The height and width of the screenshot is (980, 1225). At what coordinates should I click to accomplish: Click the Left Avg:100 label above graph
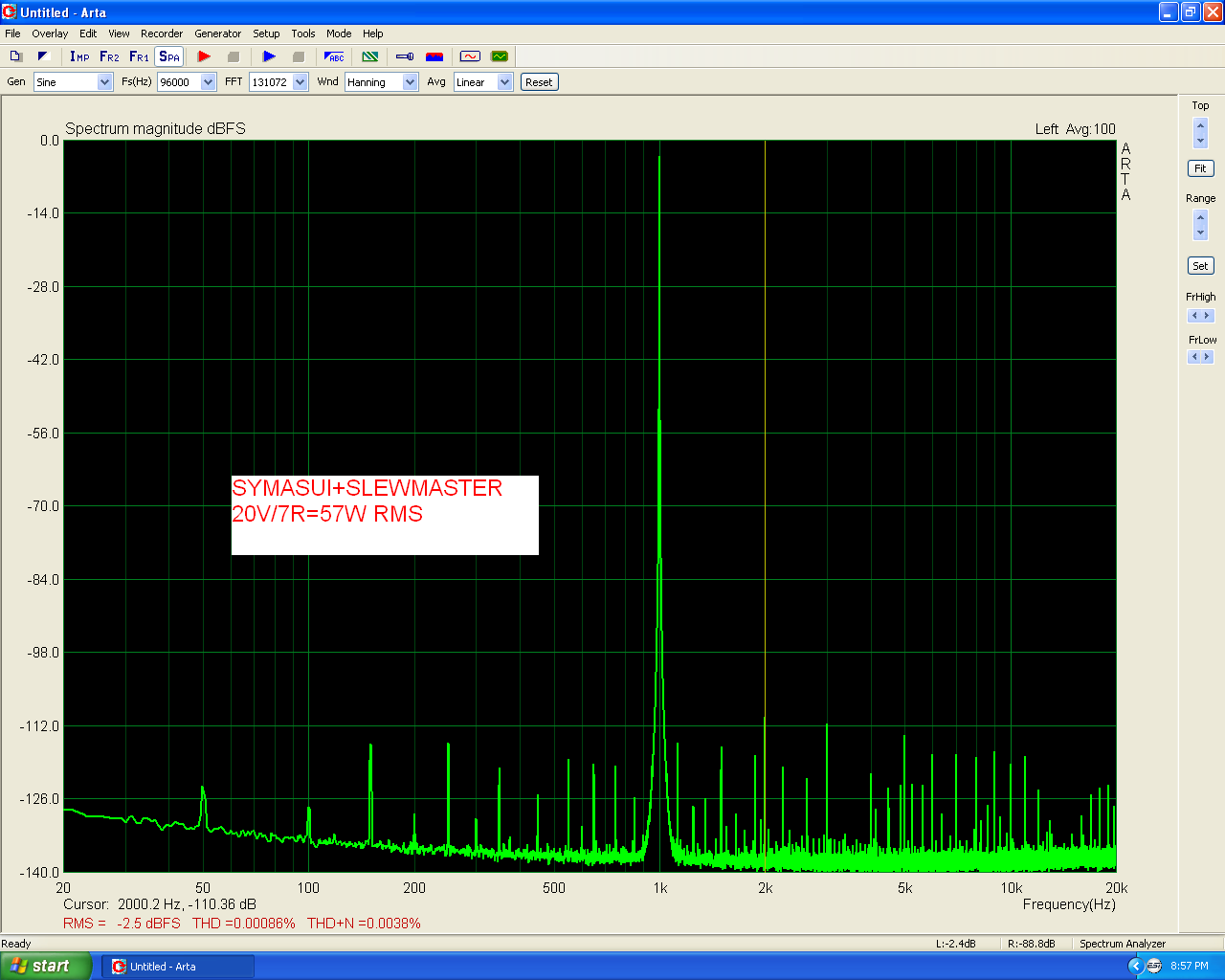pyautogui.click(x=1075, y=129)
